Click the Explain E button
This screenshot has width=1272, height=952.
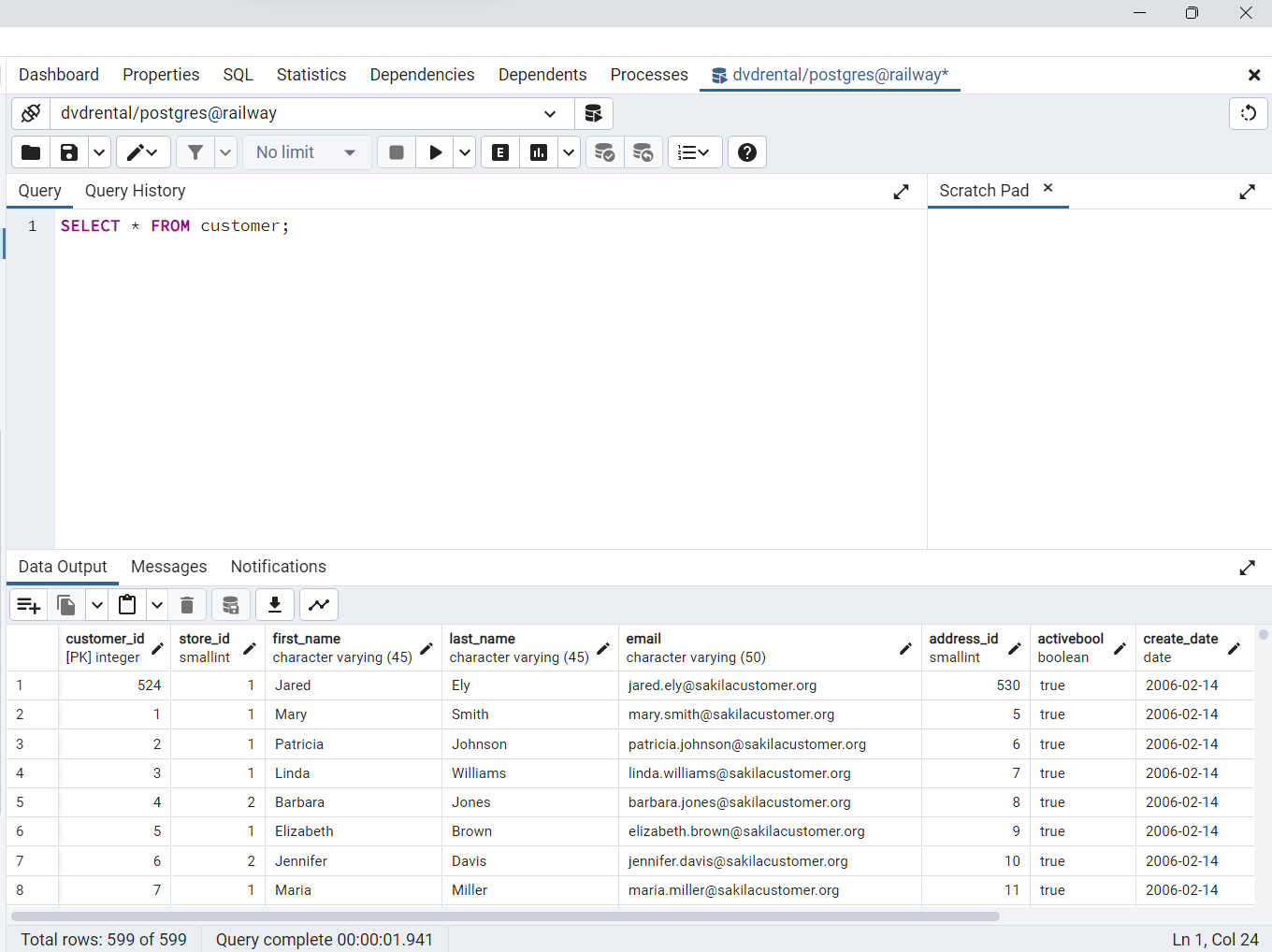(x=500, y=152)
